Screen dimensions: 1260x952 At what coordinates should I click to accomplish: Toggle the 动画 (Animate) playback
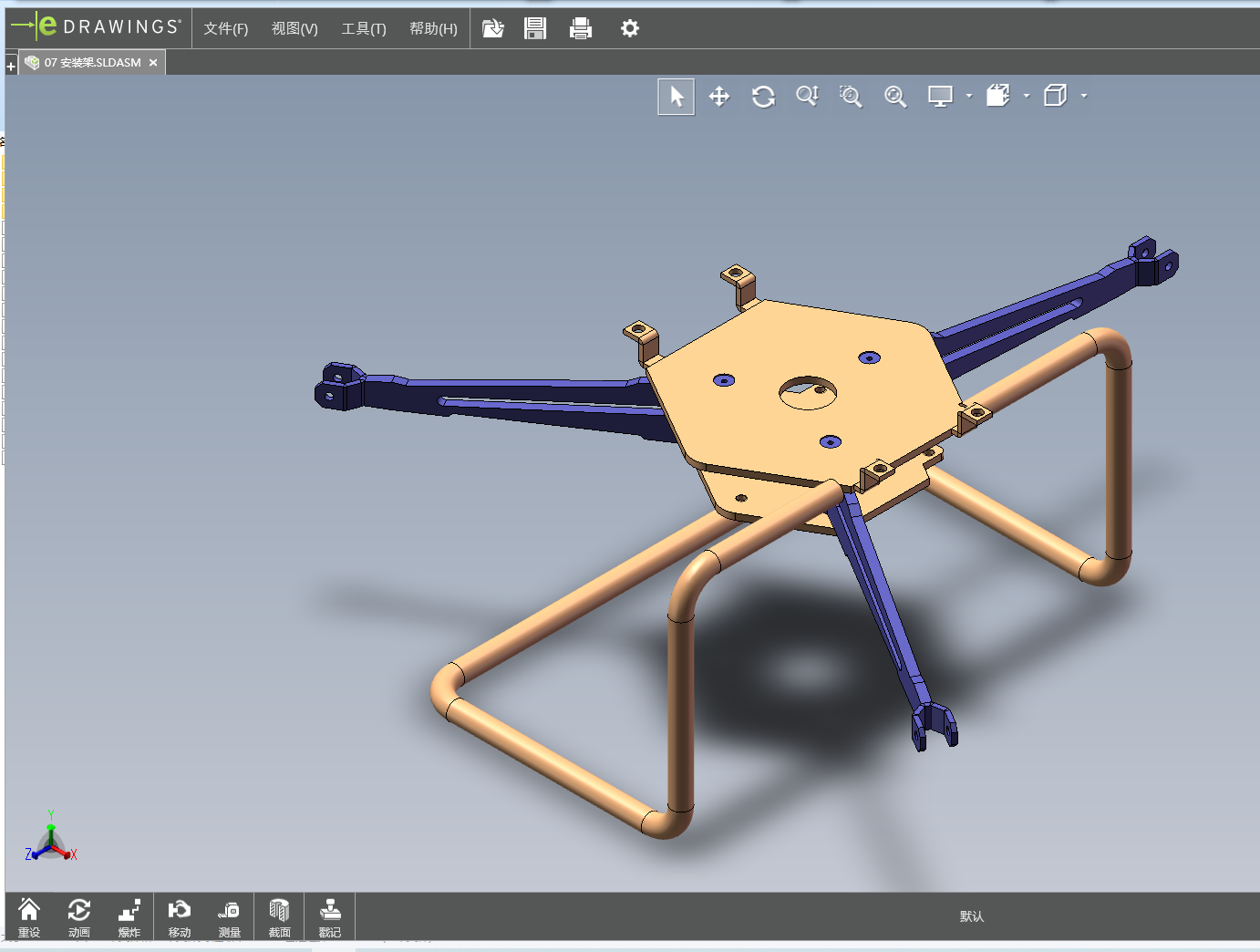(x=79, y=917)
